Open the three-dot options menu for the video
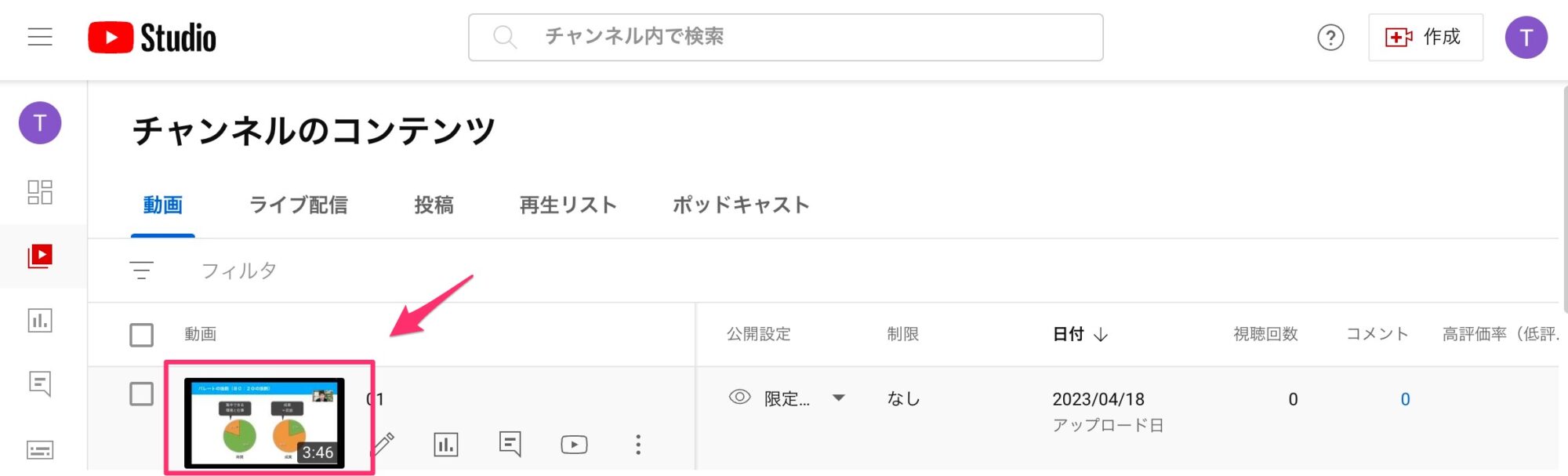The width and height of the screenshot is (1568, 476). point(638,445)
